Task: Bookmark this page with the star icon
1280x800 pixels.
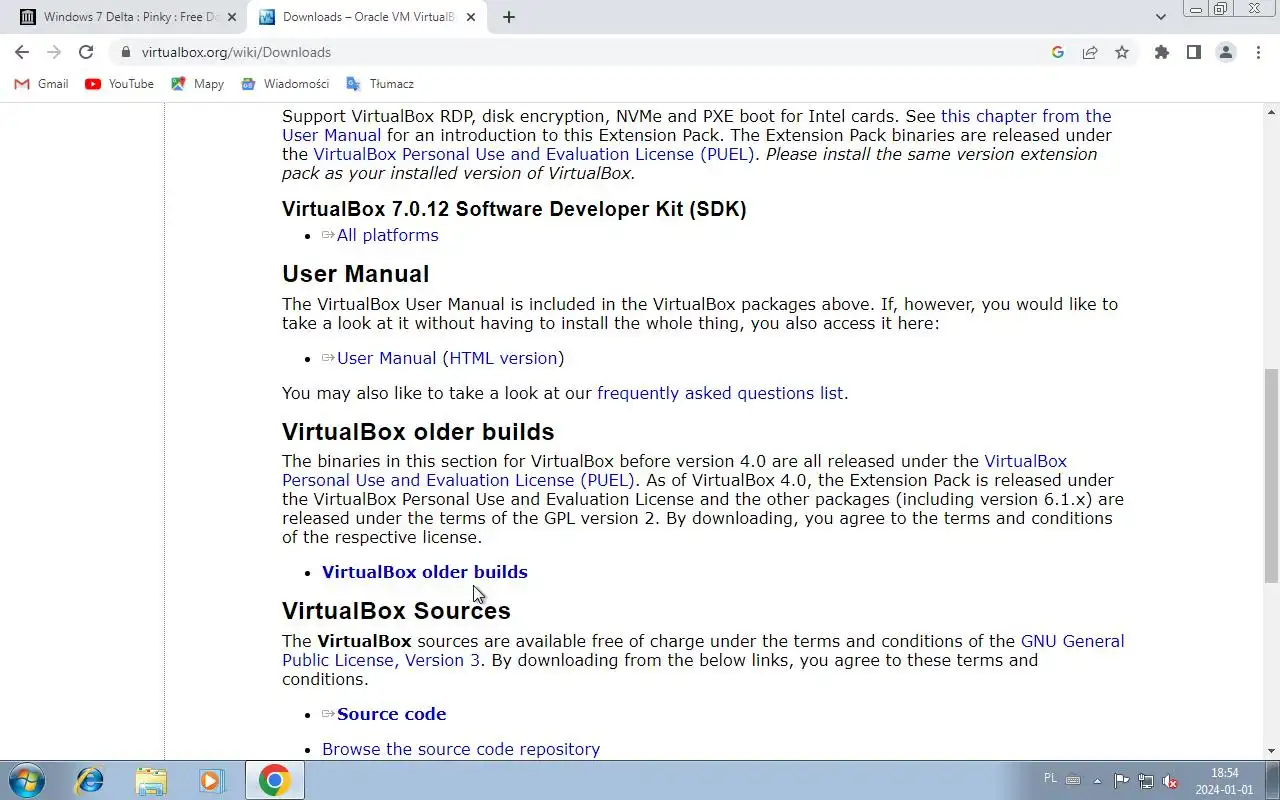Action: tap(1122, 52)
